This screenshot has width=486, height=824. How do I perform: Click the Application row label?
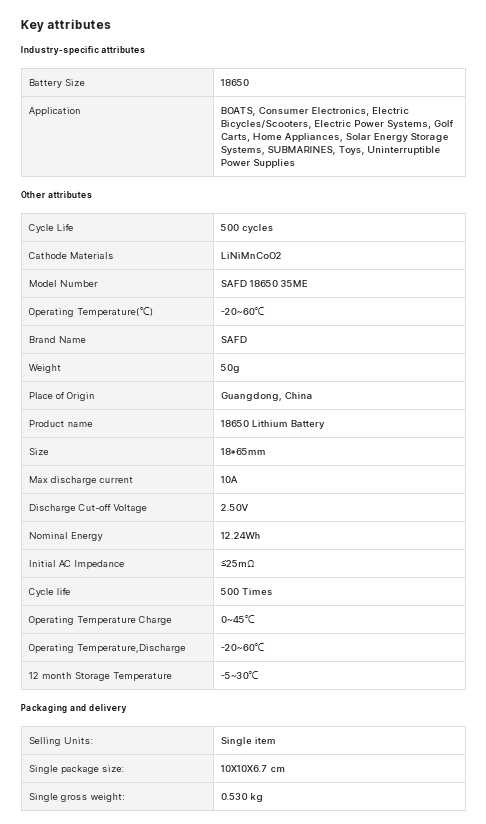(55, 111)
